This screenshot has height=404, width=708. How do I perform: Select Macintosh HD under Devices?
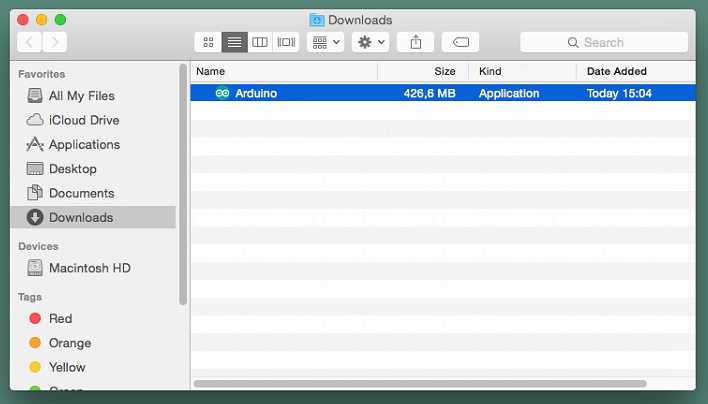pyautogui.click(x=89, y=268)
